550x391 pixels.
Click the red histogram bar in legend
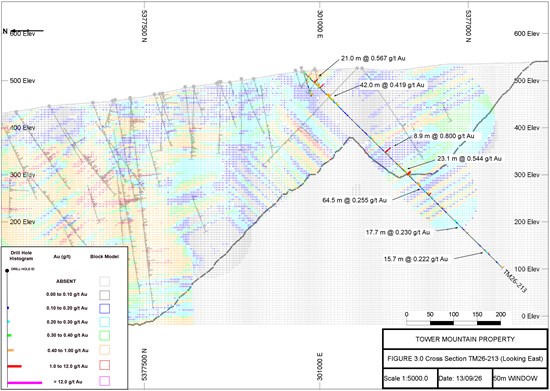14,366
